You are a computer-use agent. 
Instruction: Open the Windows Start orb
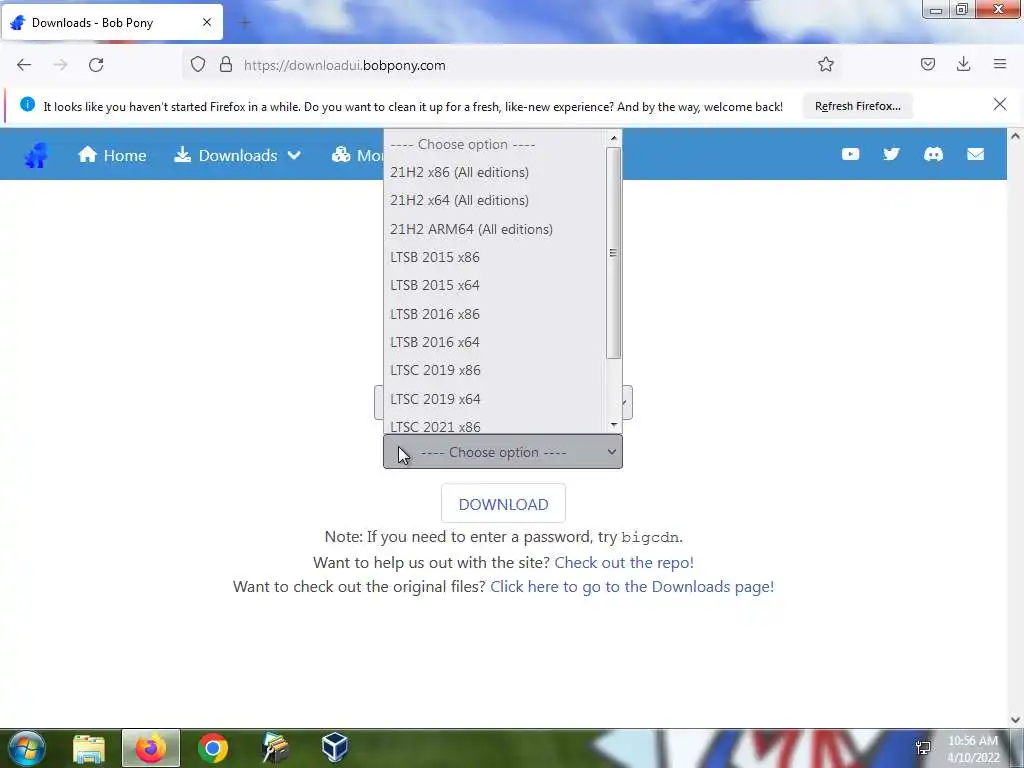27,748
